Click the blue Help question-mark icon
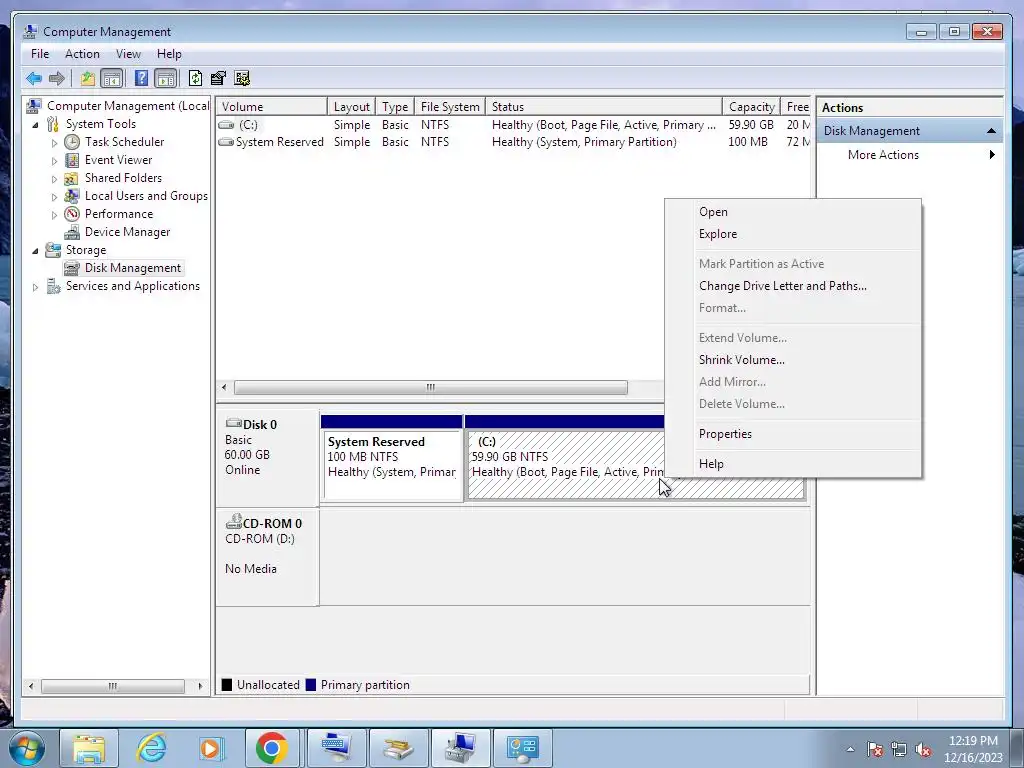The width and height of the screenshot is (1024, 768). point(141,78)
